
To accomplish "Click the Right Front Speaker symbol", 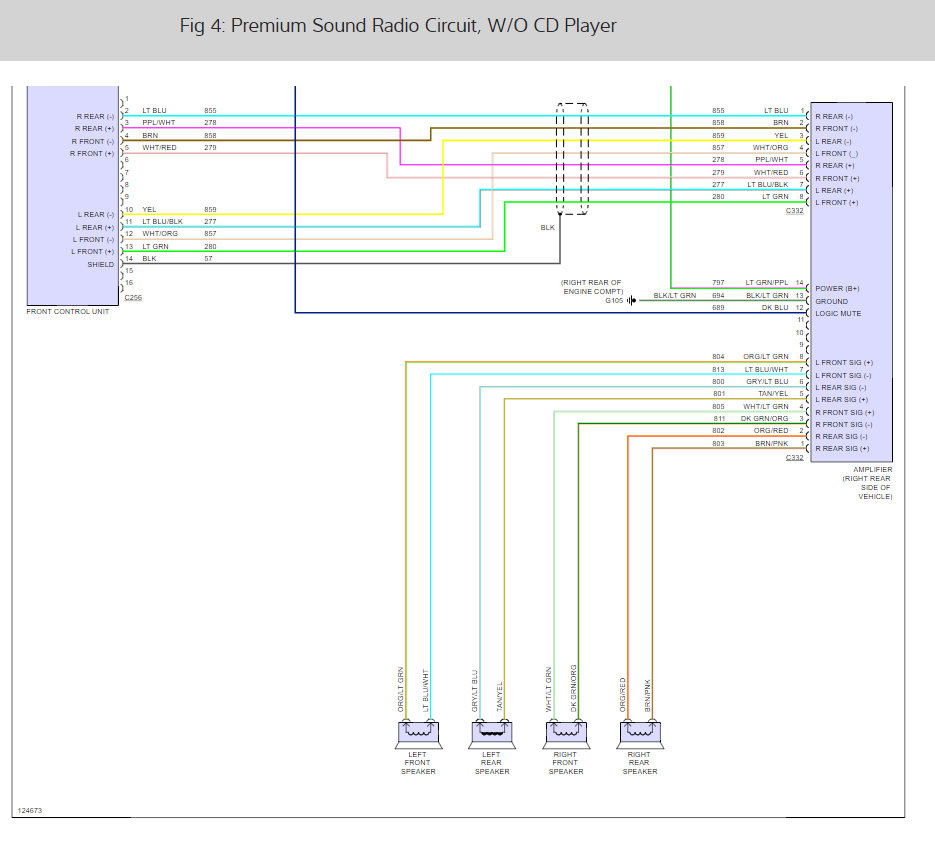I will click(566, 735).
